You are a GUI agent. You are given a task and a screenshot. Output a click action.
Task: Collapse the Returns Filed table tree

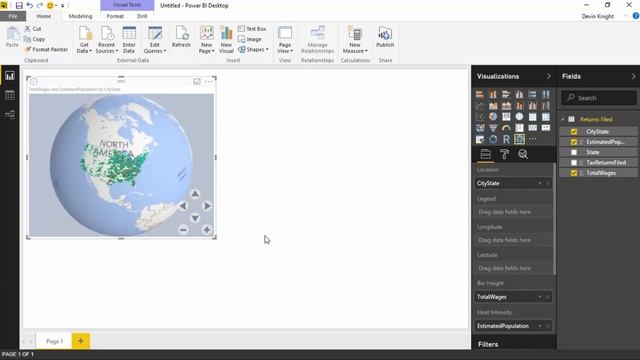[563, 120]
